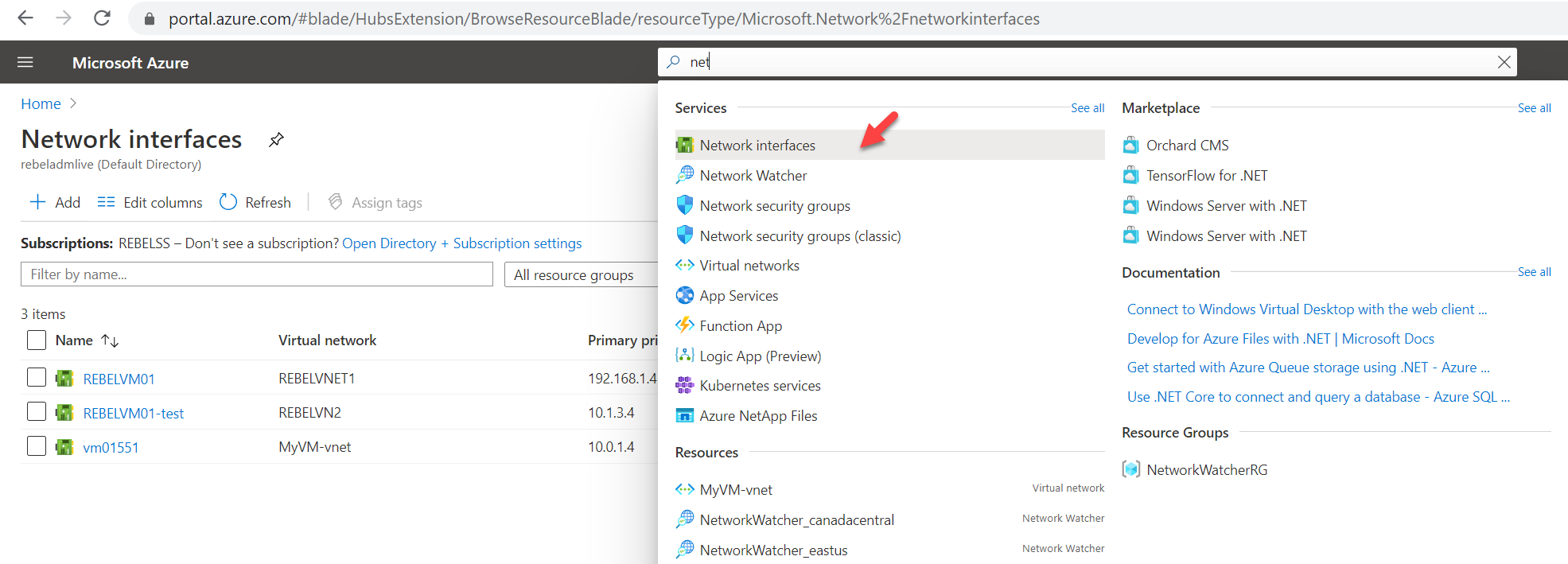
Task: Click the Virtual network column header
Action: (x=327, y=340)
